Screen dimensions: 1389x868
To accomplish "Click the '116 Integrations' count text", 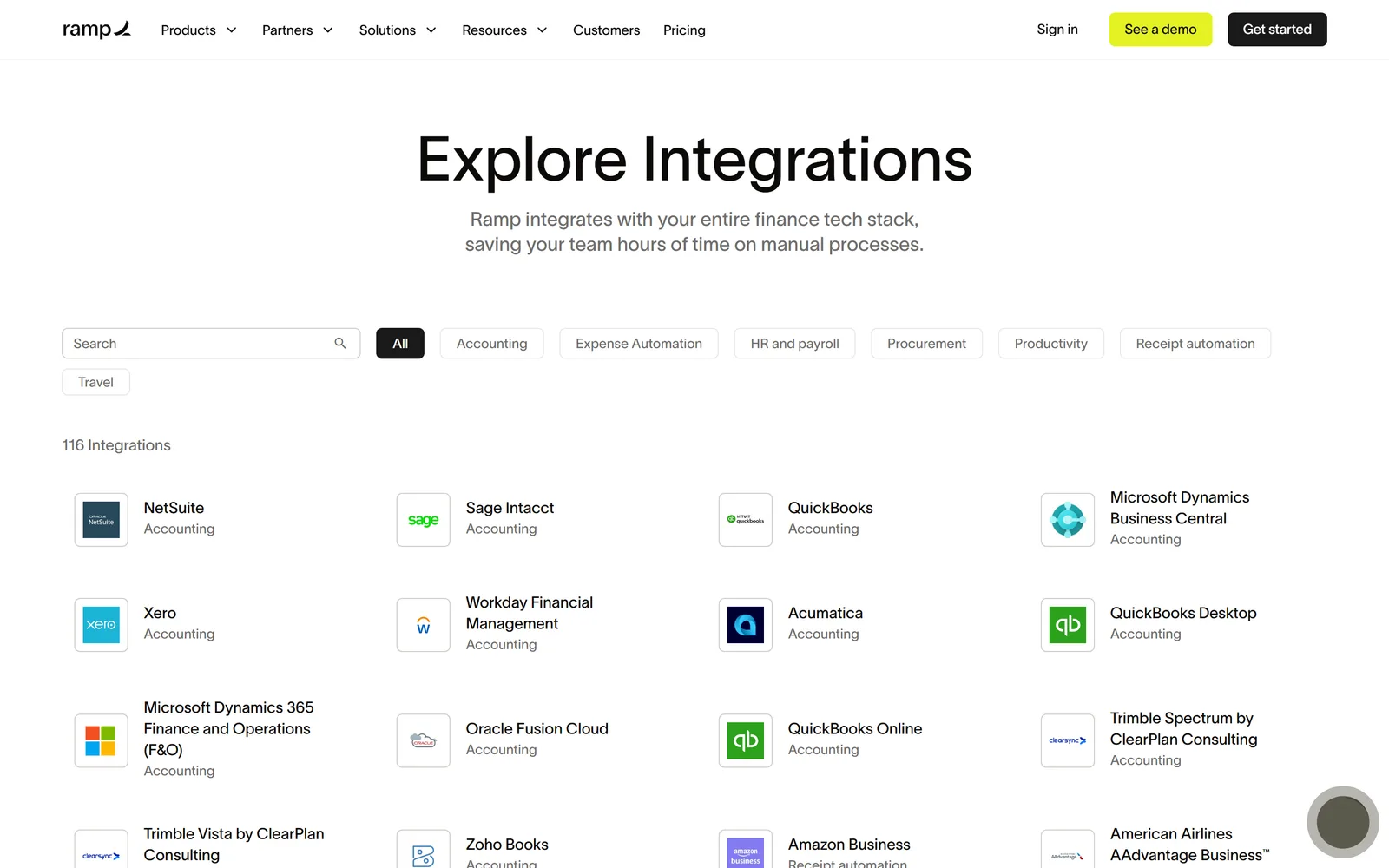I will point(116,445).
